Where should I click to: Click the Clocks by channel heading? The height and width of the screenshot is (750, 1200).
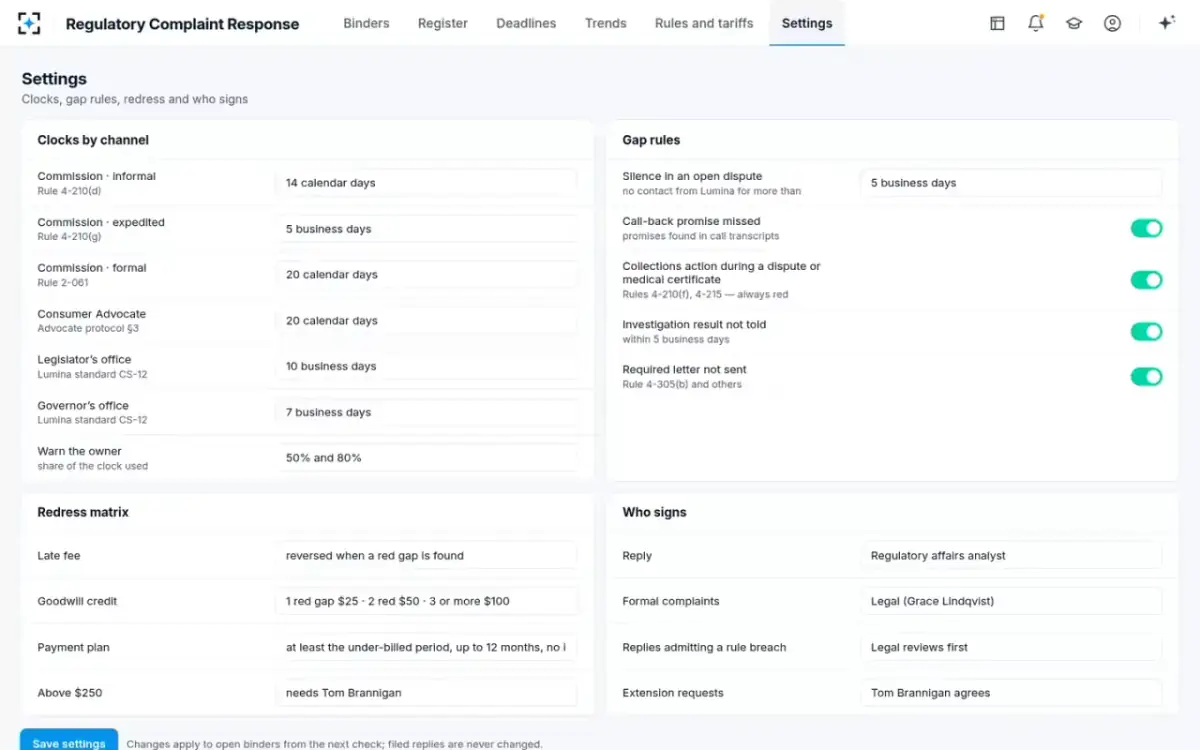93,140
